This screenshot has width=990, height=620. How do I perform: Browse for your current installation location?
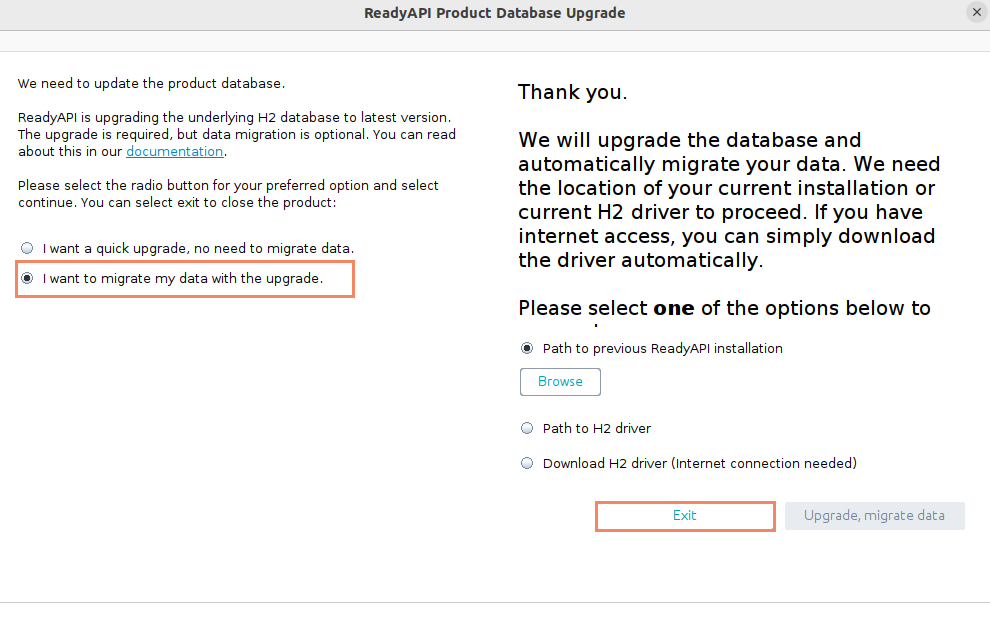point(559,382)
